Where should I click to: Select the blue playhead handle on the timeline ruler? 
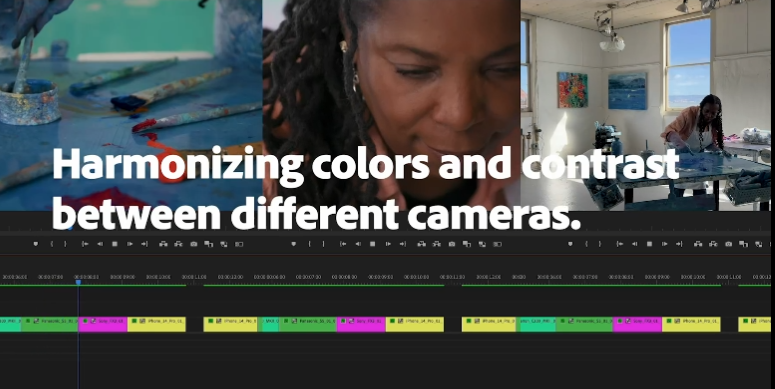[78, 282]
